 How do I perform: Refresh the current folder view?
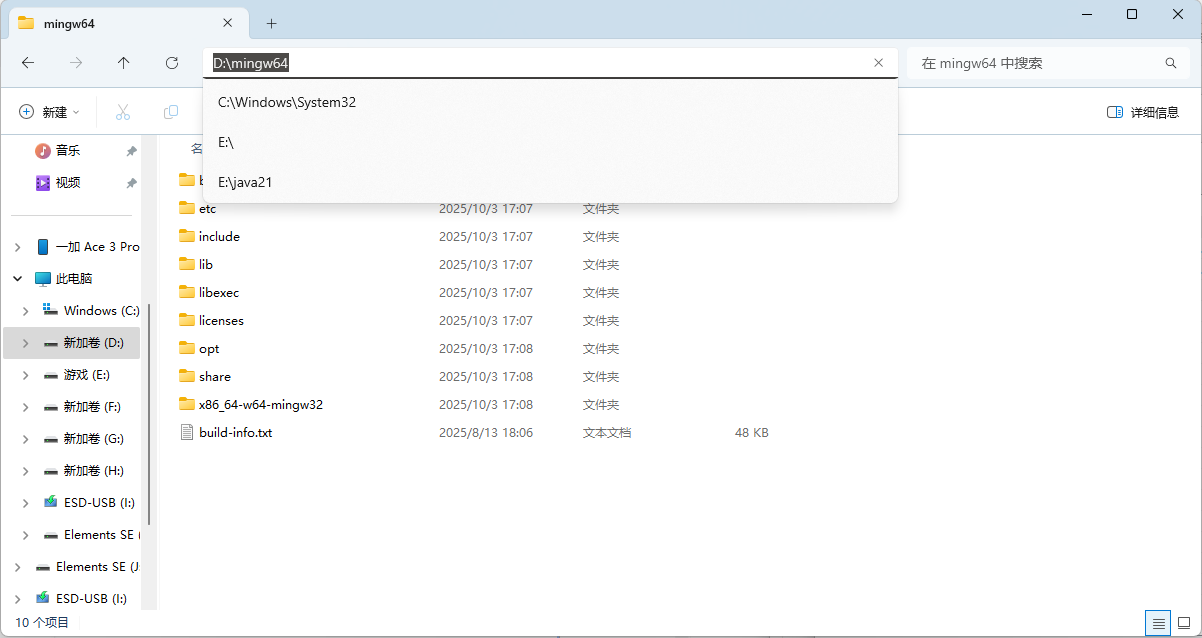[172, 63]
